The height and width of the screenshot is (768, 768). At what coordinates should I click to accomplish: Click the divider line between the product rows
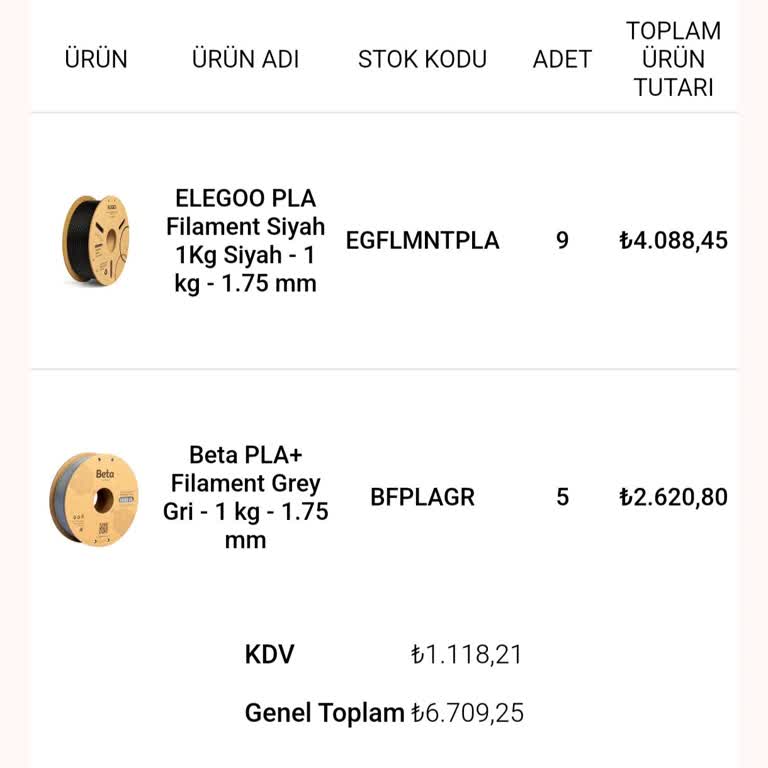384,369
